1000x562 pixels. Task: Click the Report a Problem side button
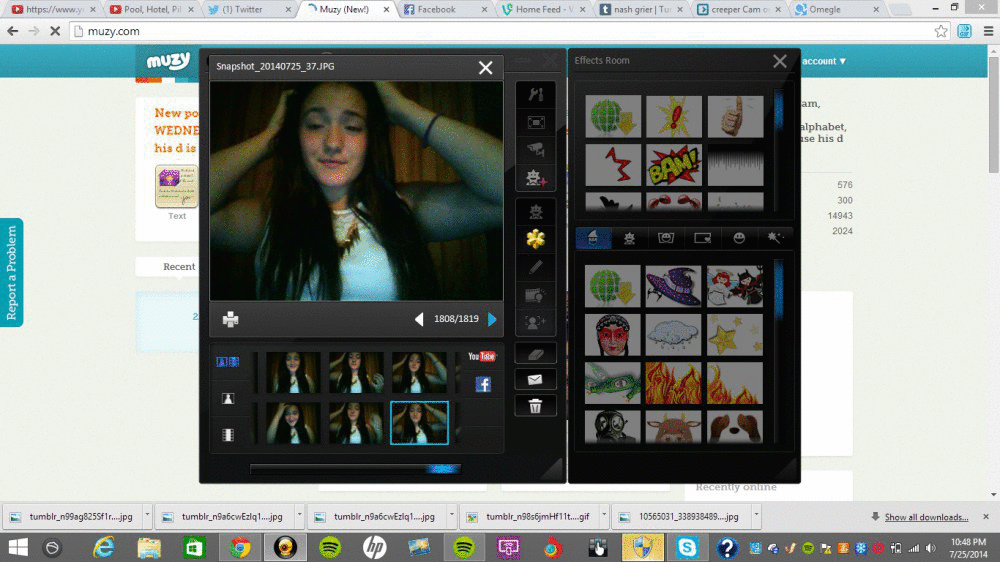click(x=12, y=272)
